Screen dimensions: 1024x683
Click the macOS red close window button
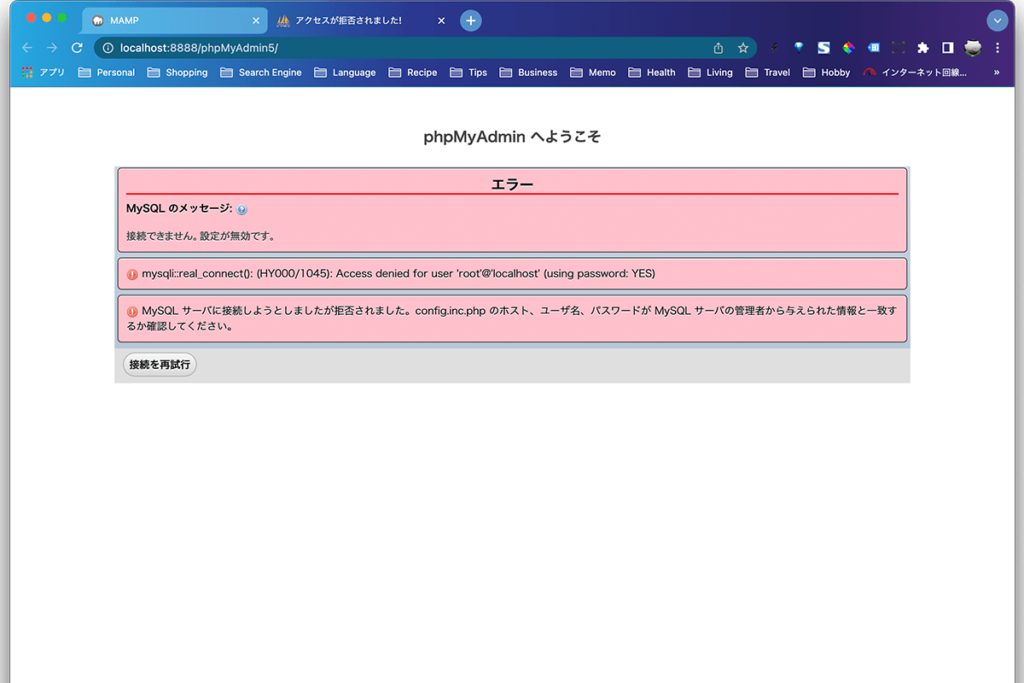point(31,18)
